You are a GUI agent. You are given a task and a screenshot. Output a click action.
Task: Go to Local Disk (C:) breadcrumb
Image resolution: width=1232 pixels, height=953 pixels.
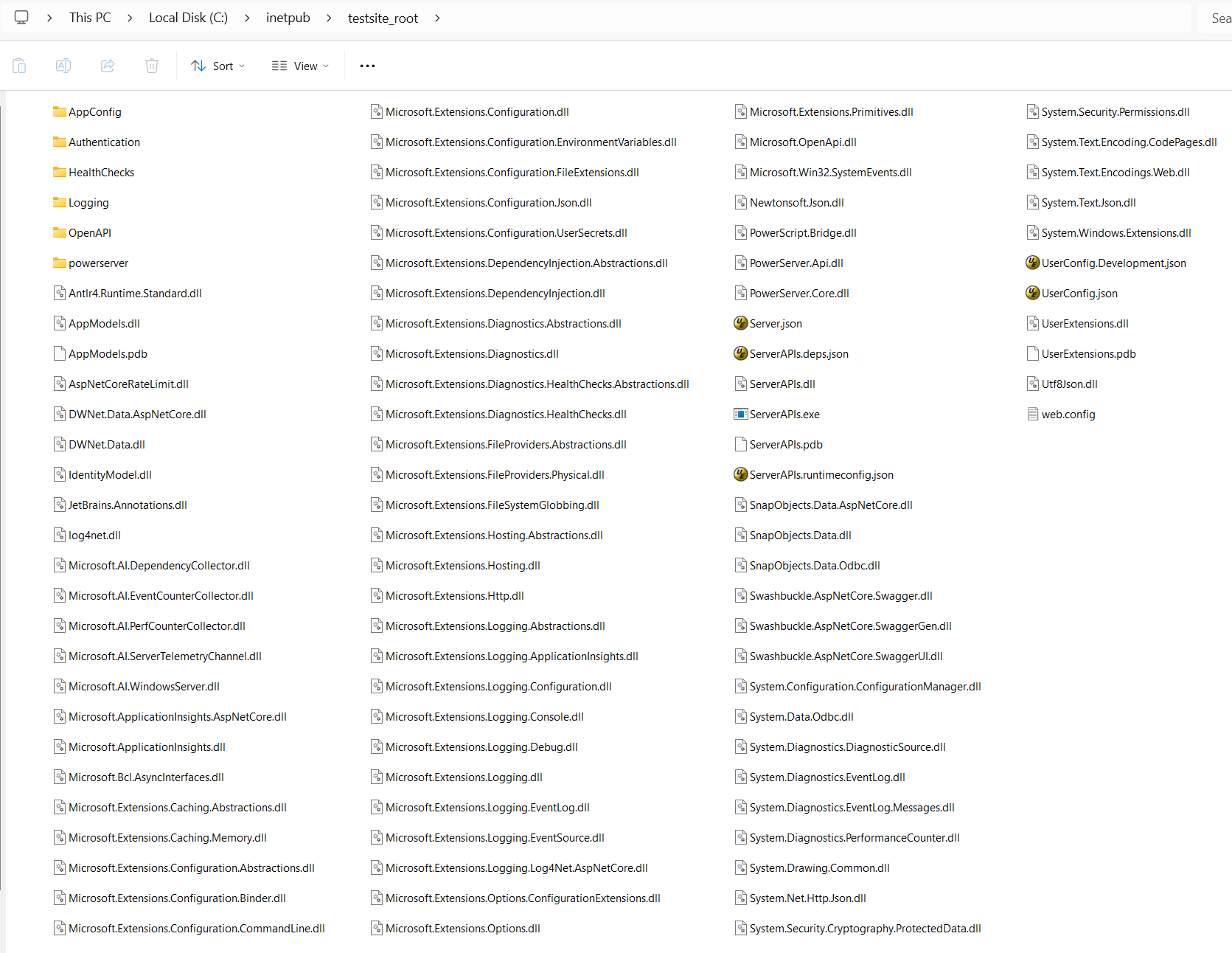click(x=188, y=18)
